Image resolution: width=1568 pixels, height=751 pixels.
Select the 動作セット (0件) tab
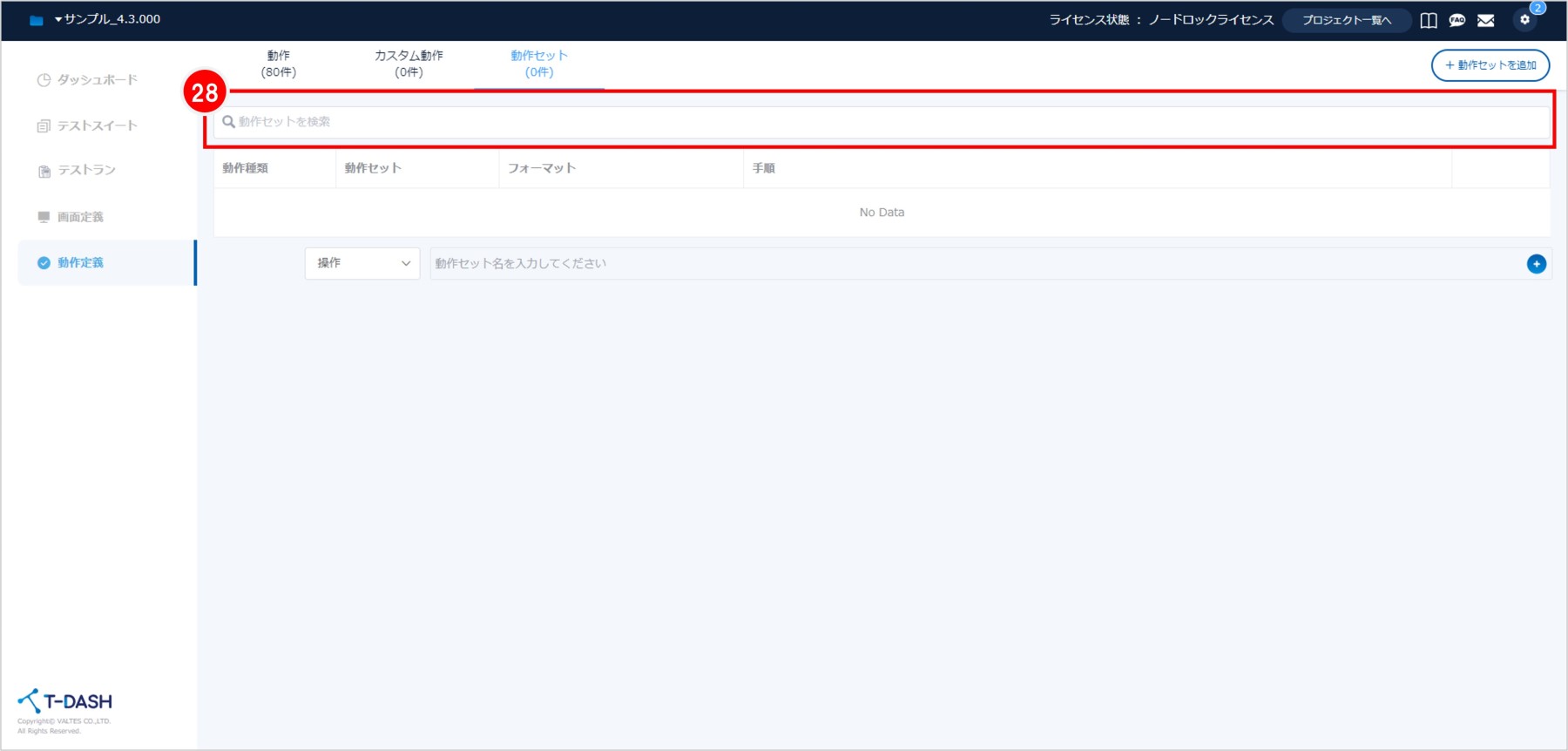coord(539,64)
